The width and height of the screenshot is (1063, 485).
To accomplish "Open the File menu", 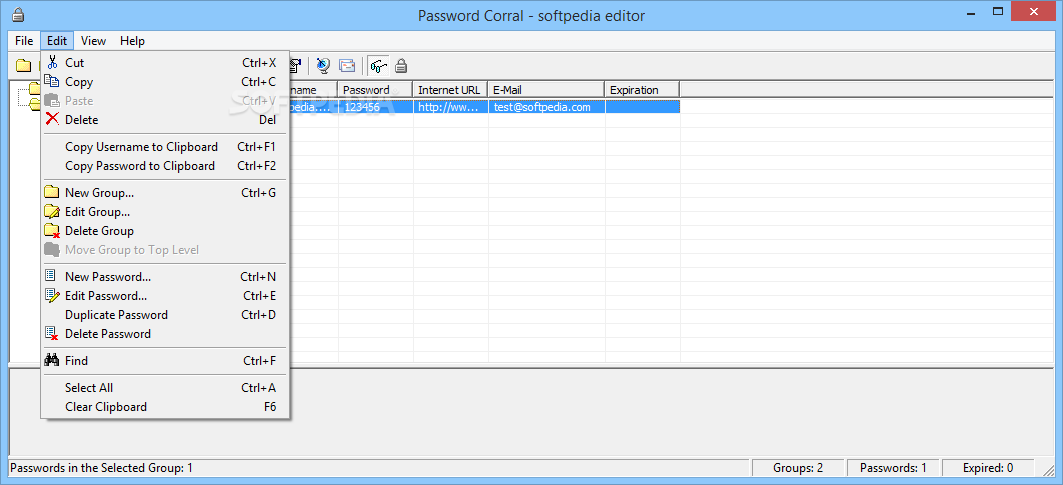I will (24, 41).
